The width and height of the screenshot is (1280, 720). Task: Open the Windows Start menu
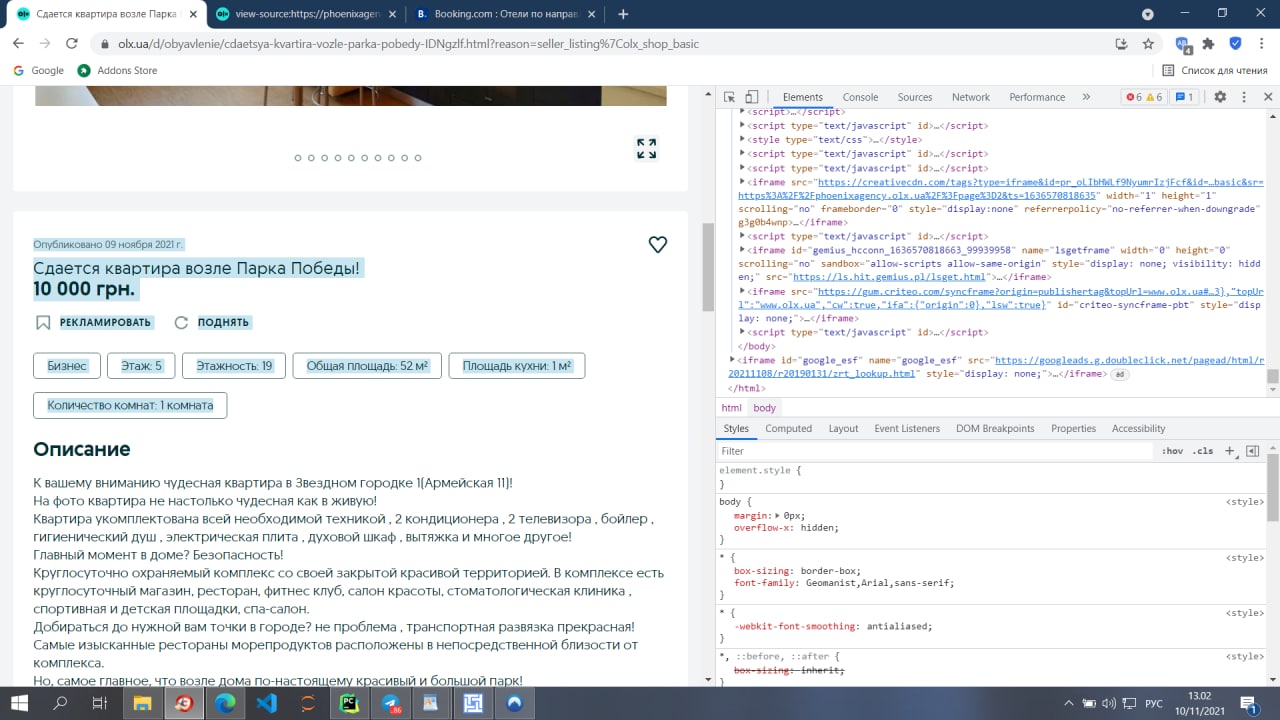click(x=19, y=703)
